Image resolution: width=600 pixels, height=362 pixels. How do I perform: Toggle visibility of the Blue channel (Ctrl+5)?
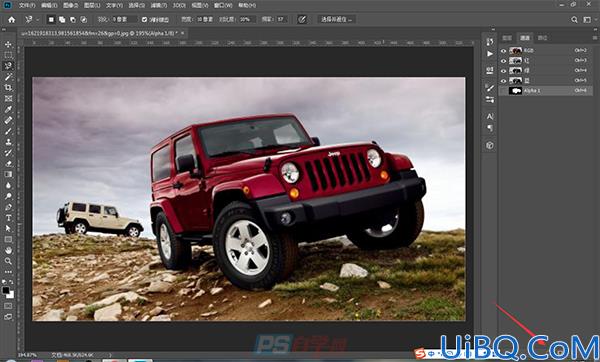pos(503,80)
